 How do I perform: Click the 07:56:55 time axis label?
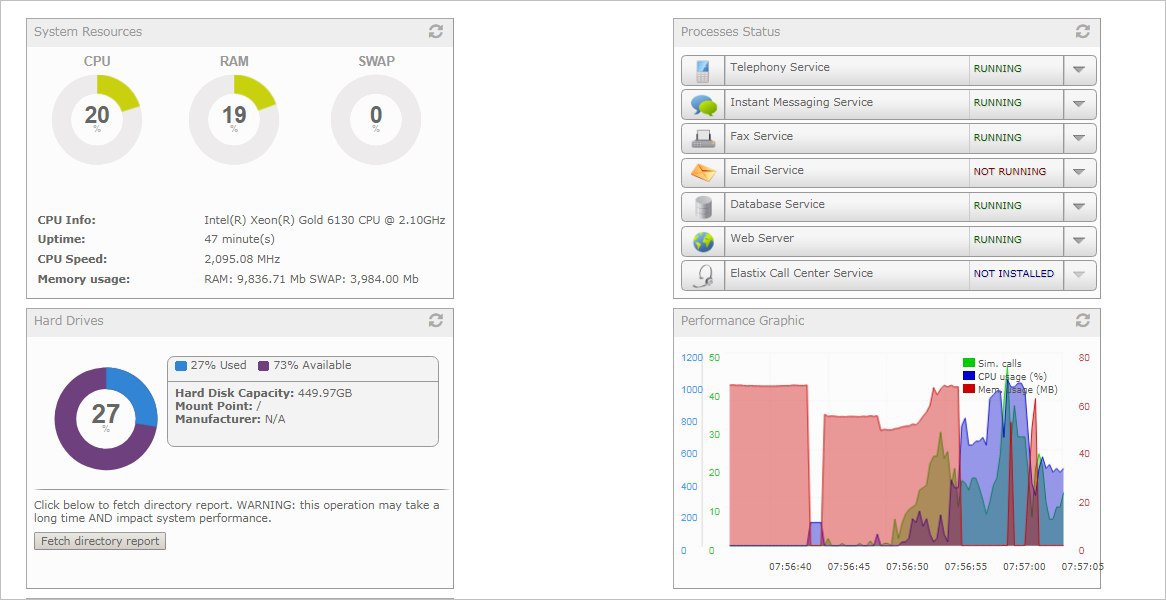965,567
